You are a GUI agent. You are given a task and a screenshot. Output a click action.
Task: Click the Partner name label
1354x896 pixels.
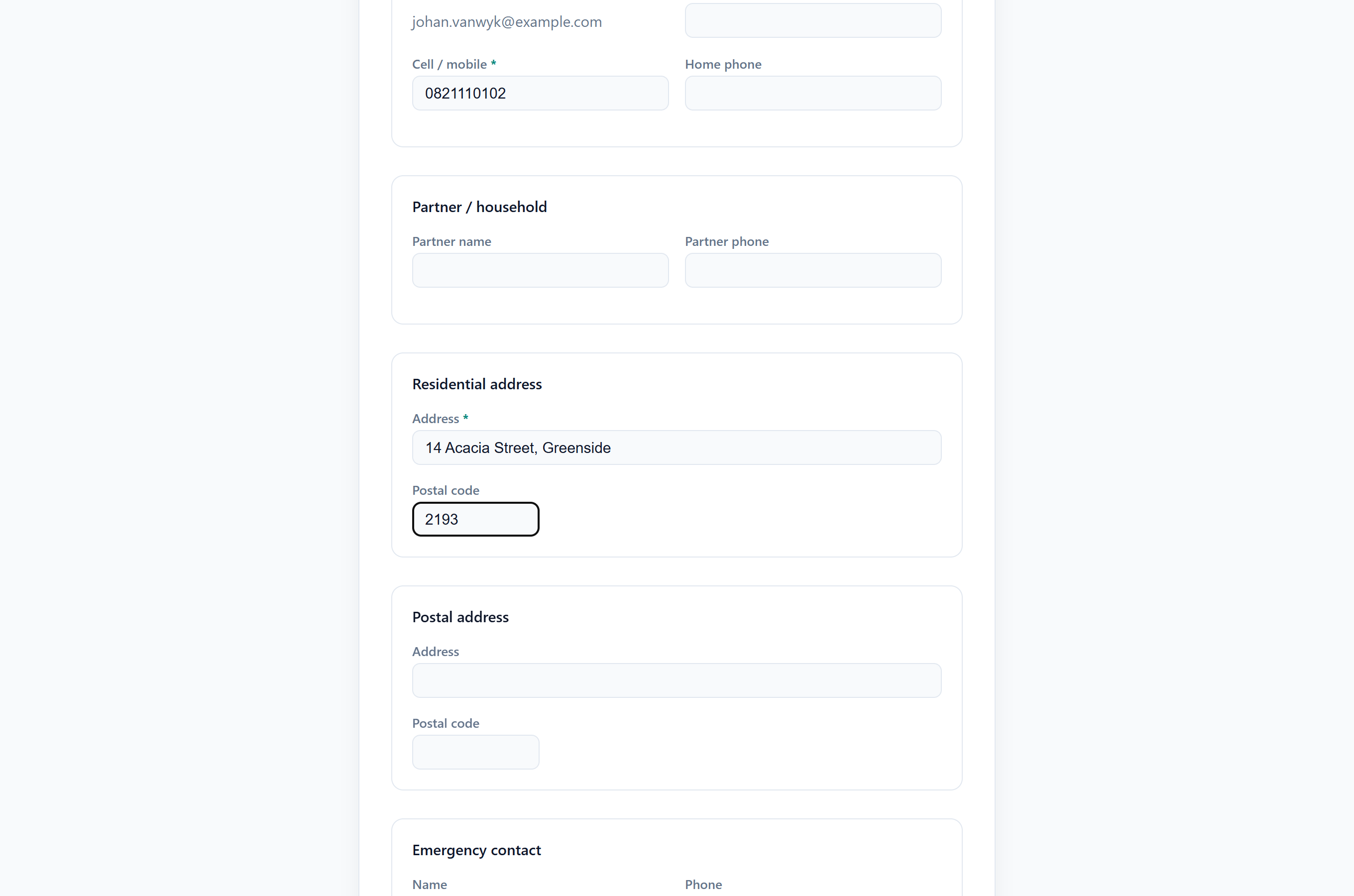pyautogui.click(x=451, y=242)
